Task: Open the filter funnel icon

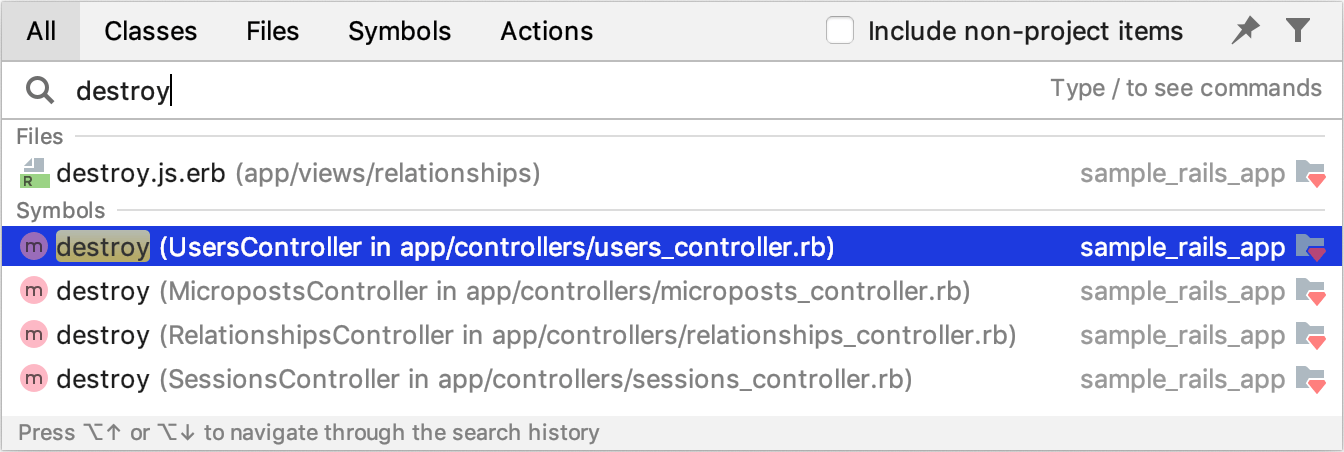Action: coord(1298,31)
